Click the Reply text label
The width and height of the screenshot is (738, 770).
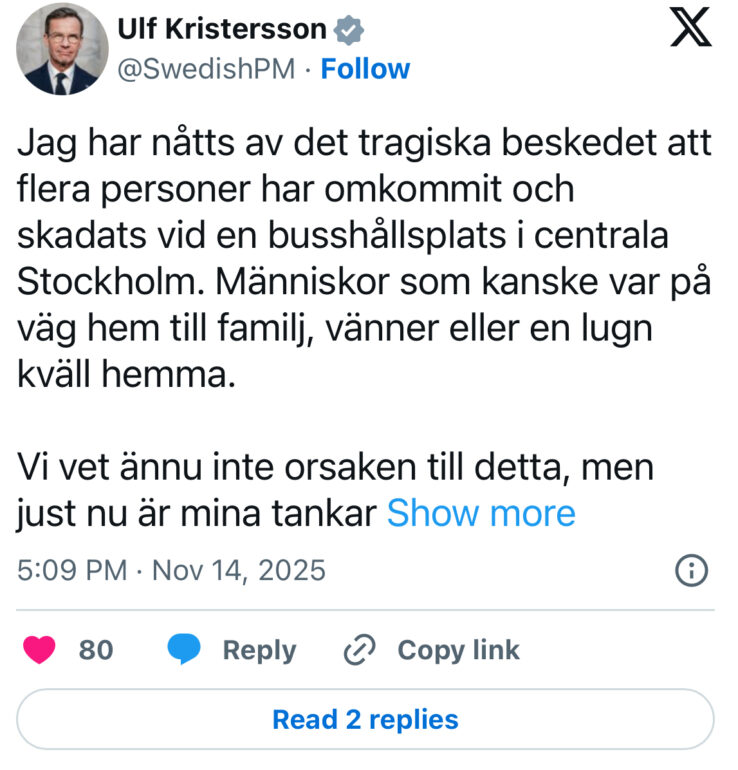coord(259,650)
